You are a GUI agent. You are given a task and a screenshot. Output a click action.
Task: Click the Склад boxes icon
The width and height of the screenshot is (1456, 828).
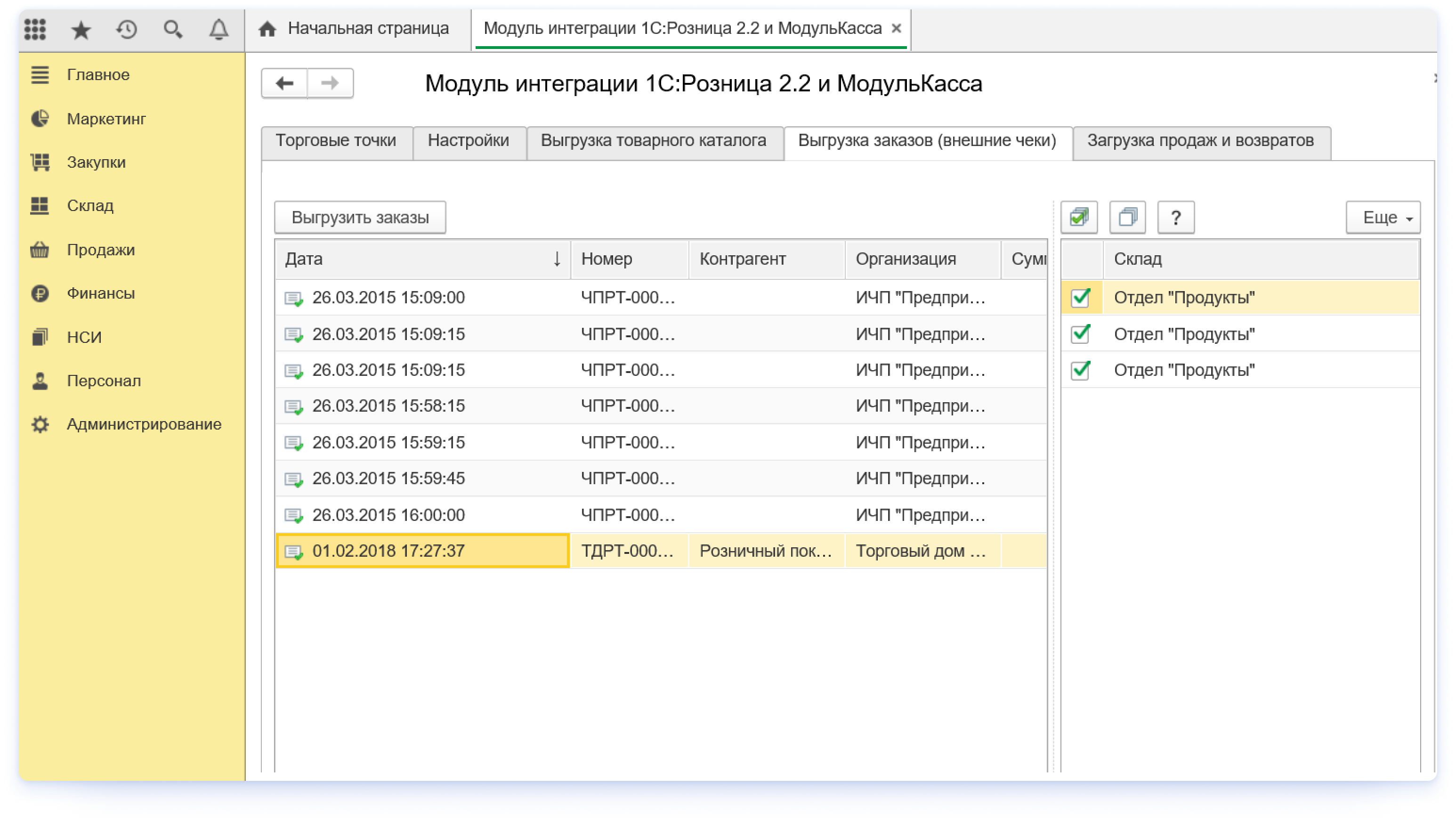coord(40,205)
